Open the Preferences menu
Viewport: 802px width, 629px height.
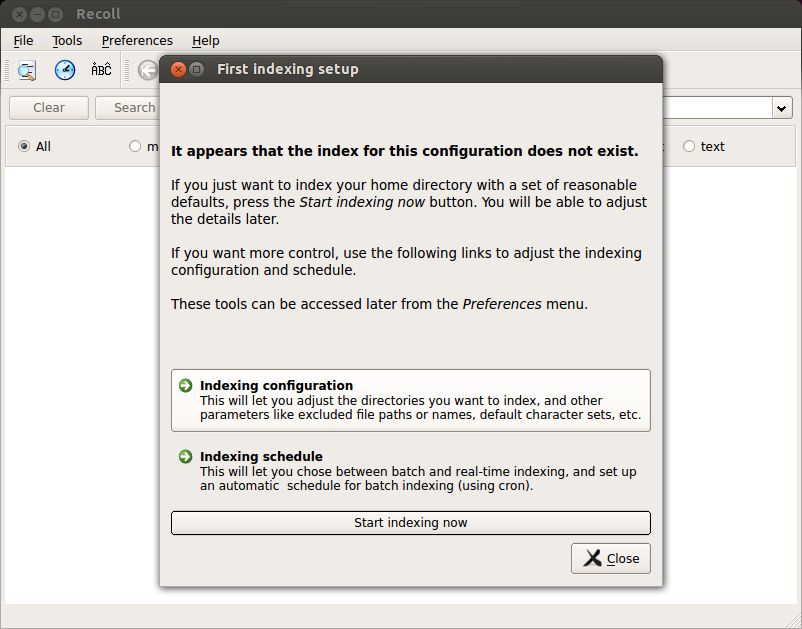(x=137, y=40)
